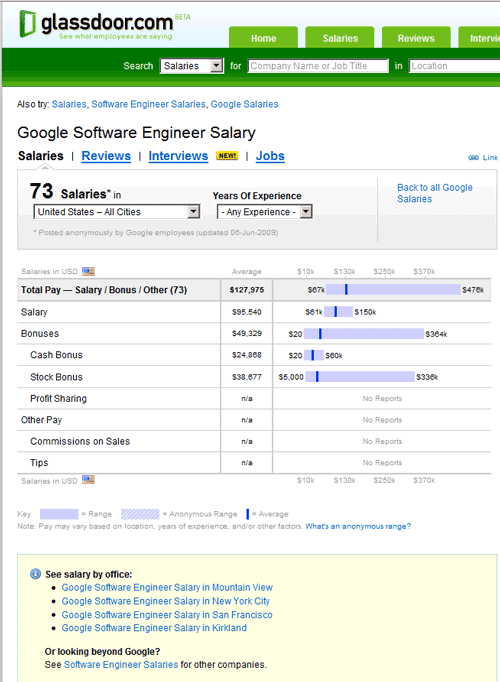Open Software Engineer Salaries for other companies
This screenshot has width=500, height=682.
coord(121,665)
